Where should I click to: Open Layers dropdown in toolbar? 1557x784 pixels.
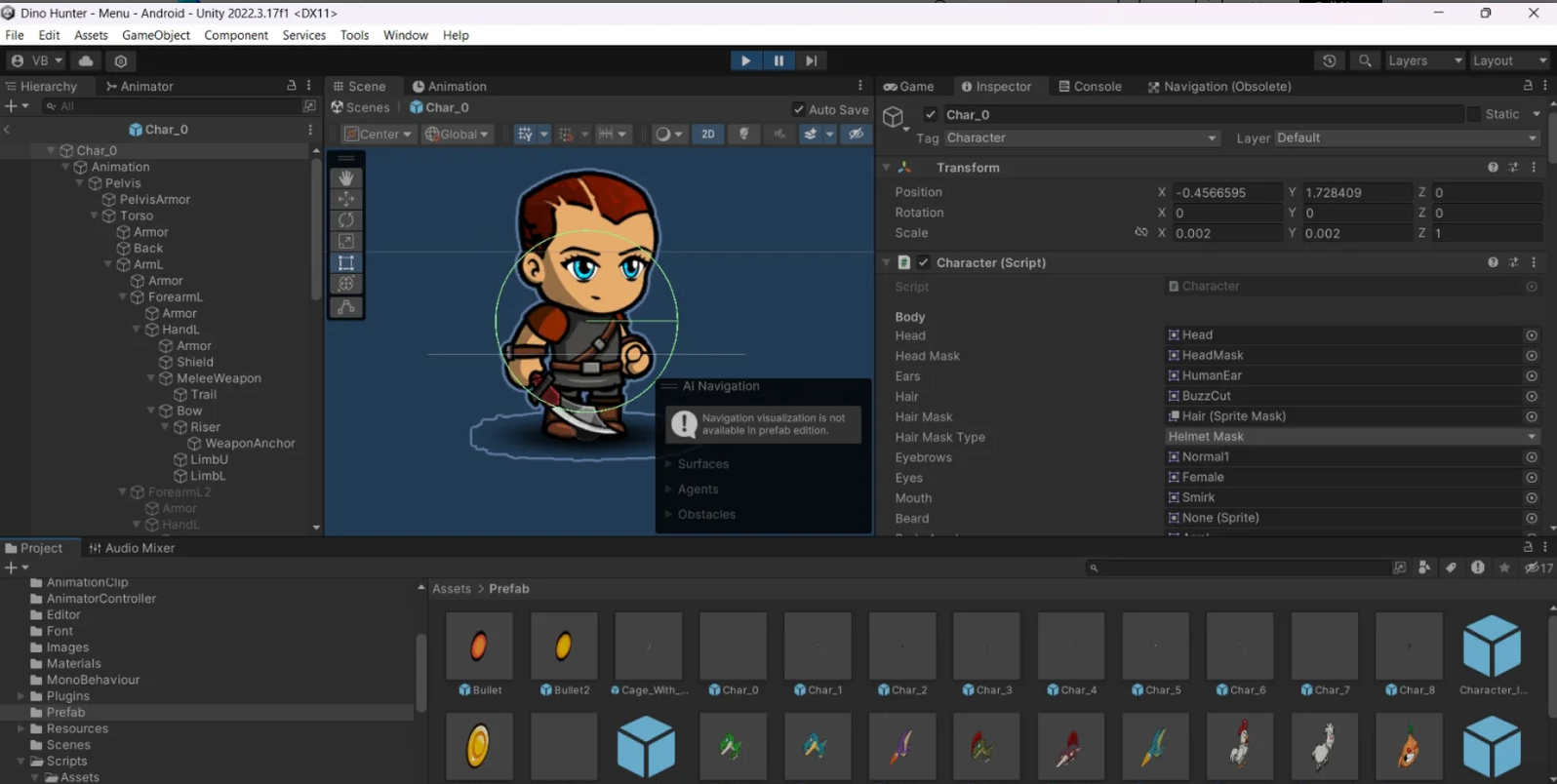[x=1424, y=60]
